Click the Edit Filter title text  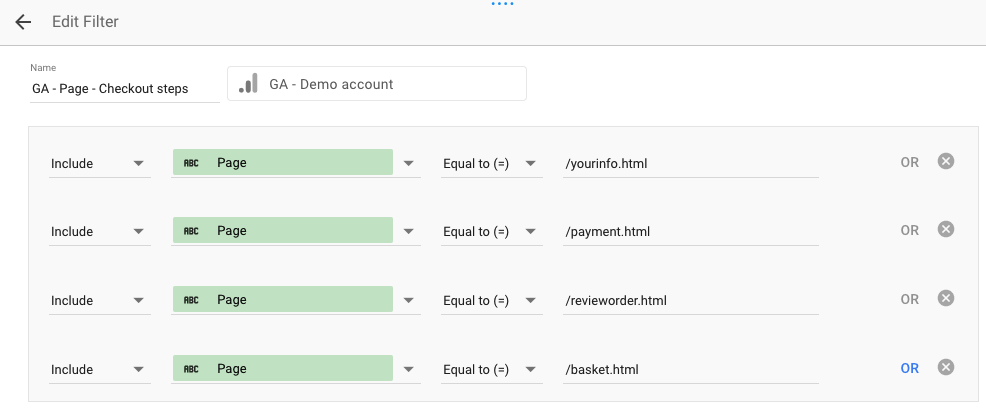click(x=85, y=22)
